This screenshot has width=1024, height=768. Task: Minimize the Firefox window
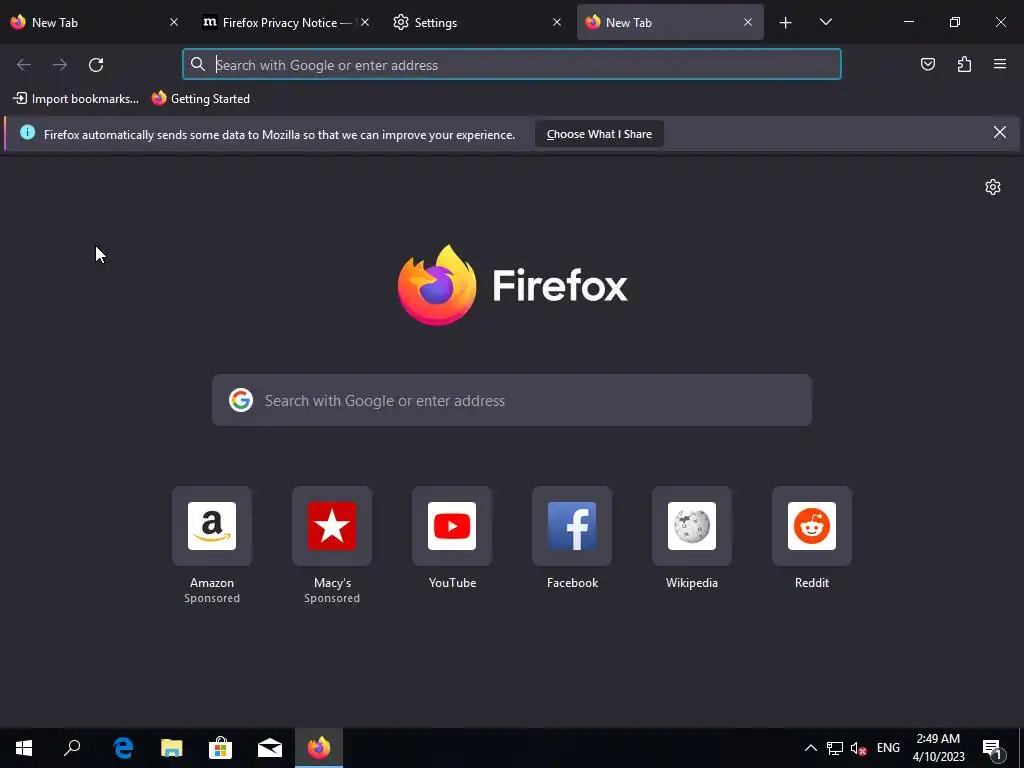908,22
